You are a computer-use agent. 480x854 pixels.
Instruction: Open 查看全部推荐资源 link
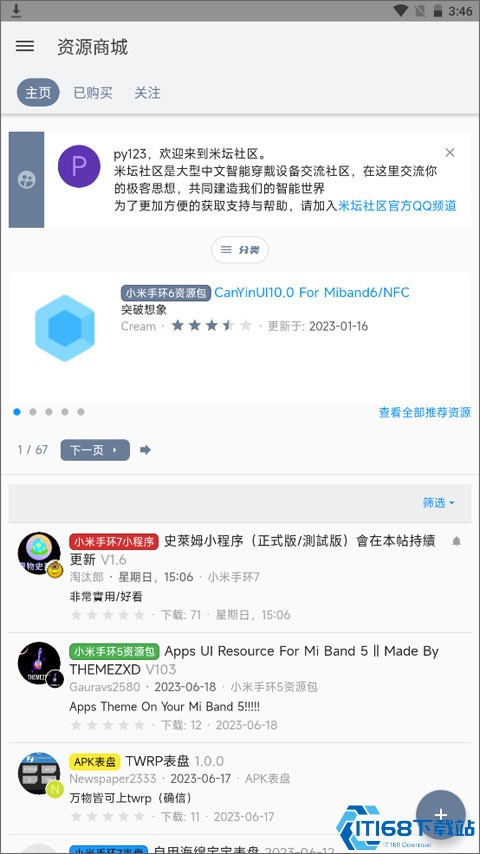(x=424, y=412)
